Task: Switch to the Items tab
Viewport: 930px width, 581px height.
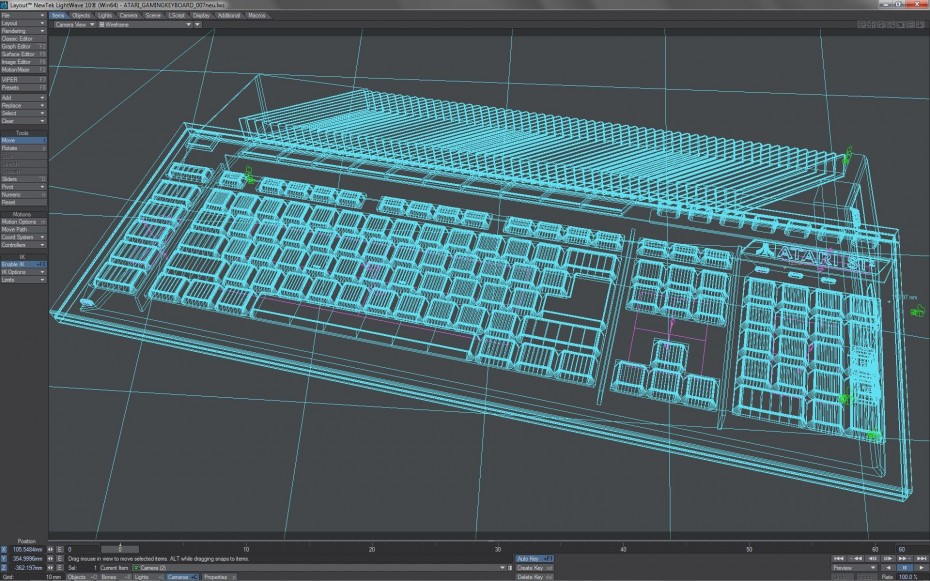Action: tap(58, 15)
